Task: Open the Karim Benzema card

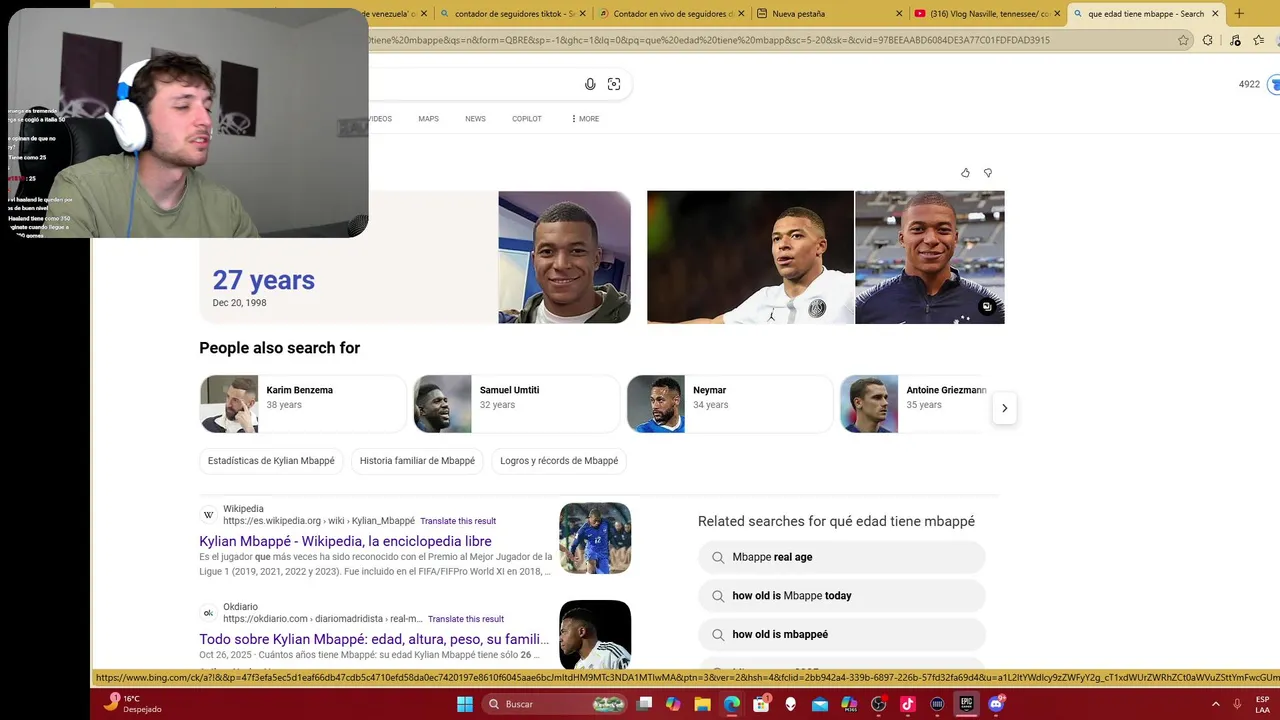Action: (x=303, y=404)
